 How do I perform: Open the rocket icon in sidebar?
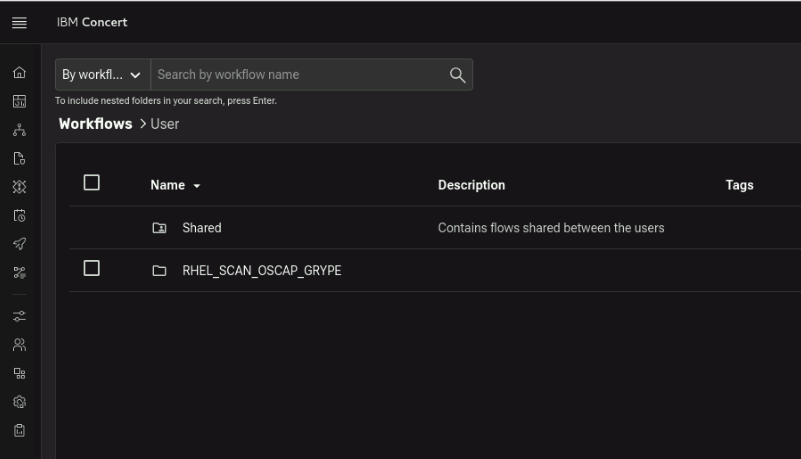(18, 244)
